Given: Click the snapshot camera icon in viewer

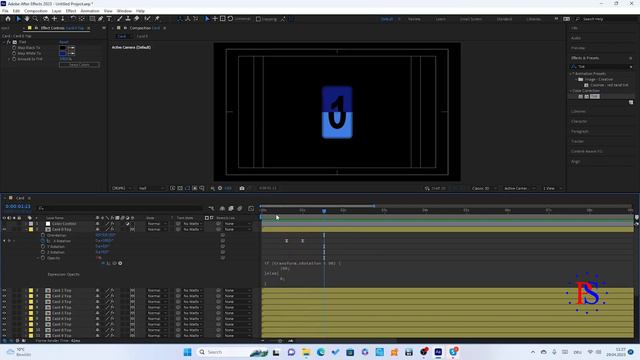Looking at the screenshot, I should 242,188.
